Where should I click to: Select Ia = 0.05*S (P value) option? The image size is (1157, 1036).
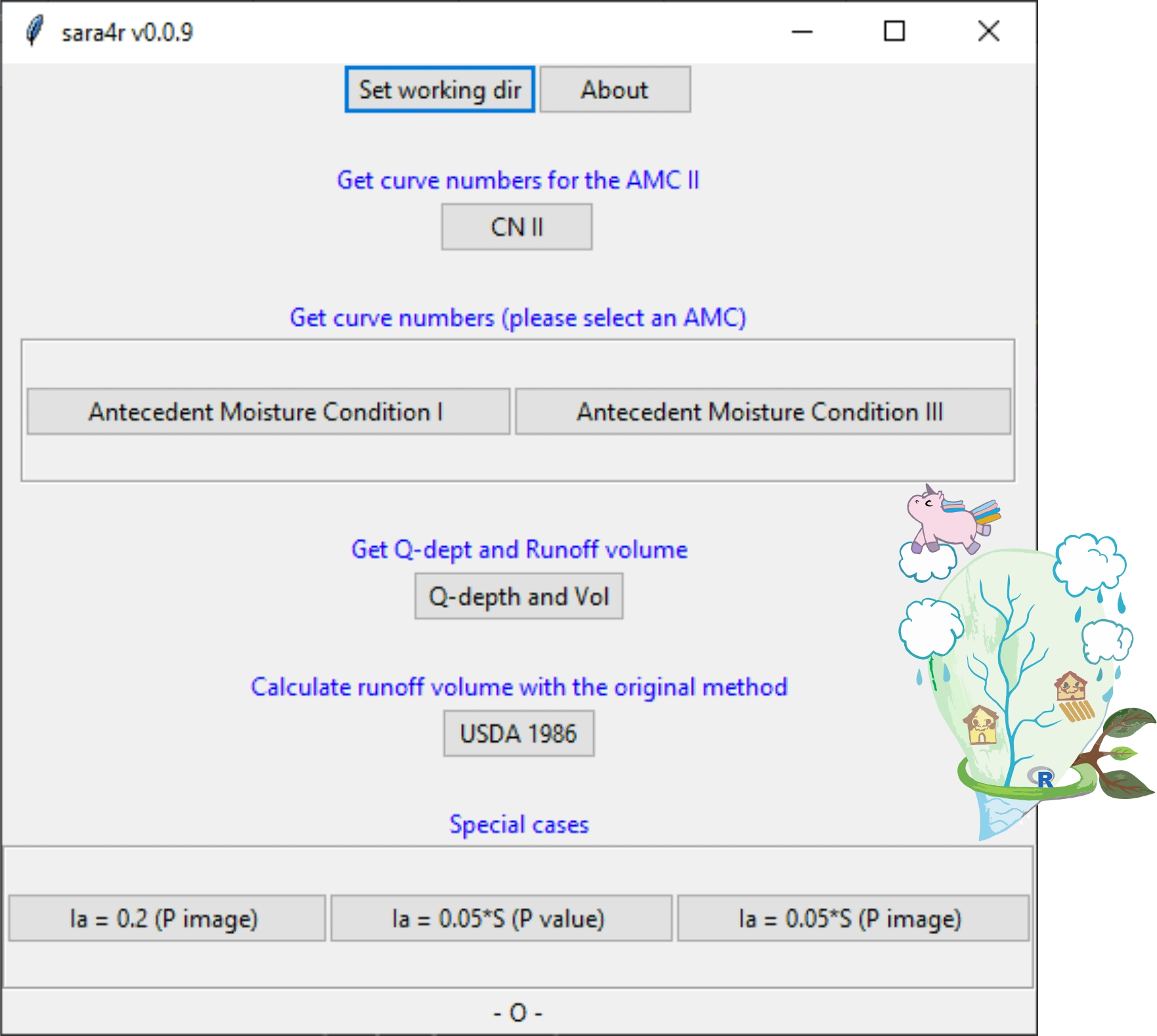tap(500, 918)
